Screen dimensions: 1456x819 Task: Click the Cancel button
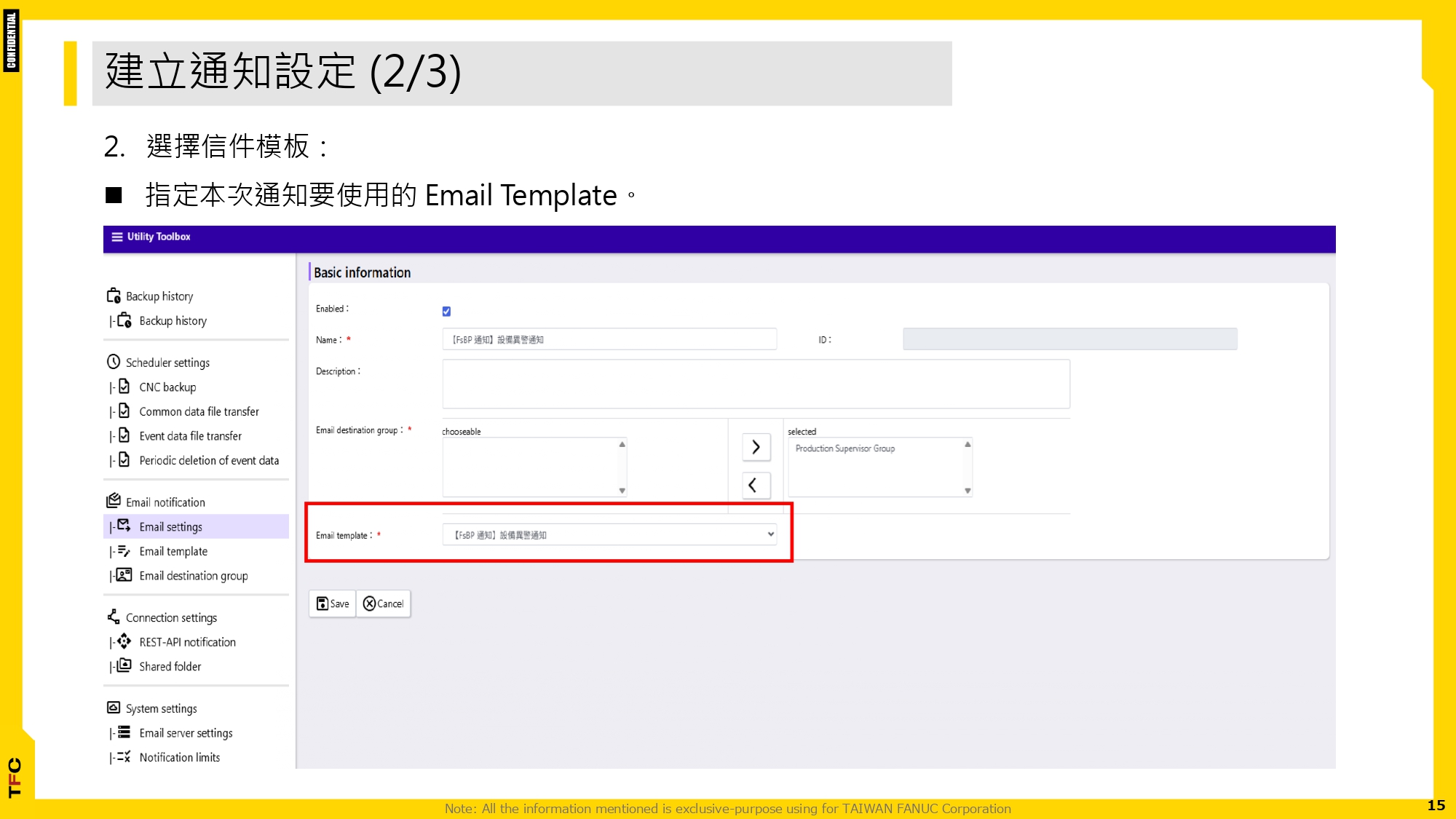tap(383, 603)
